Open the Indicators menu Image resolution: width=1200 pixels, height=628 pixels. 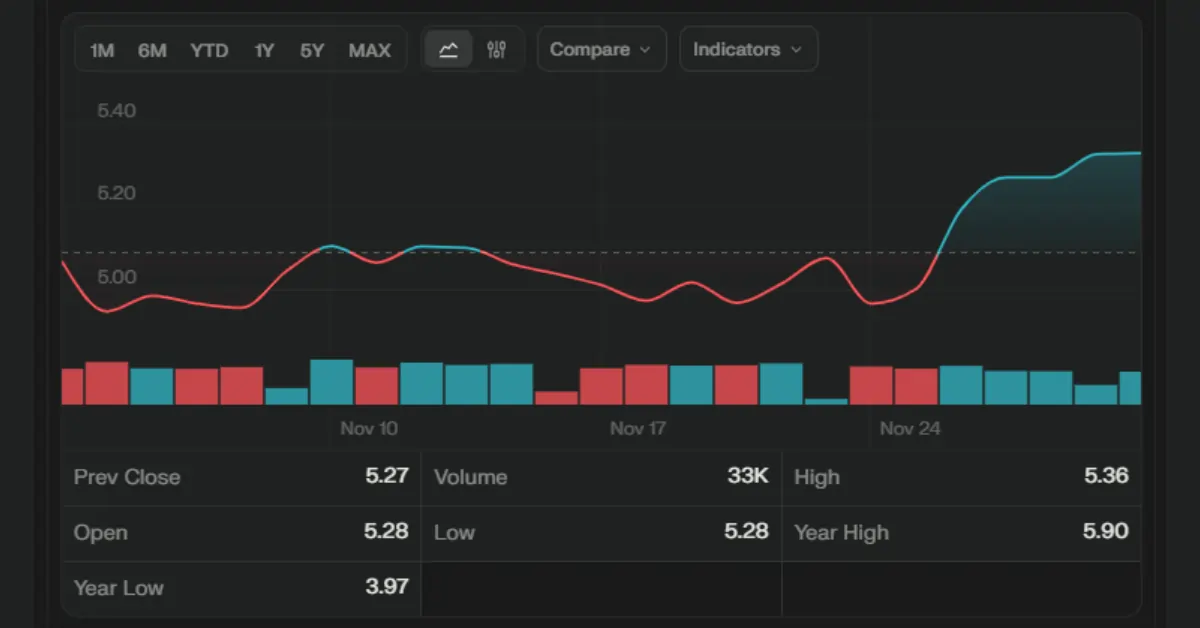pos(748,48)
